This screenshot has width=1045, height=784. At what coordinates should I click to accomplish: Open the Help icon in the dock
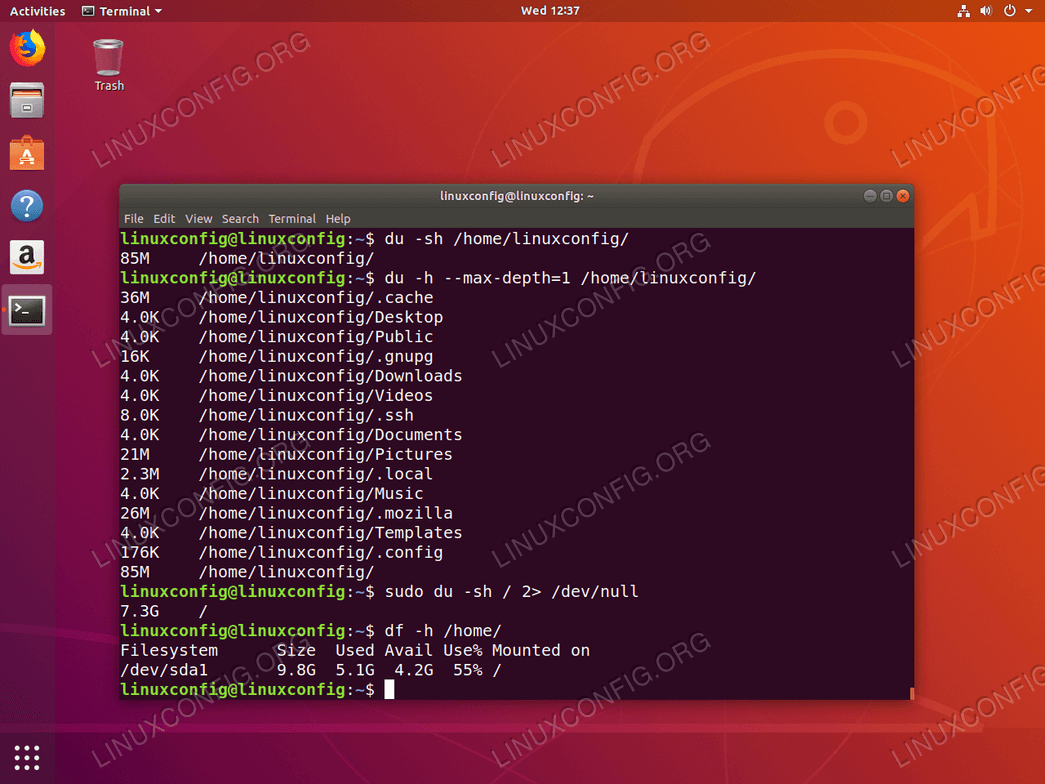[x=27, y=206]
